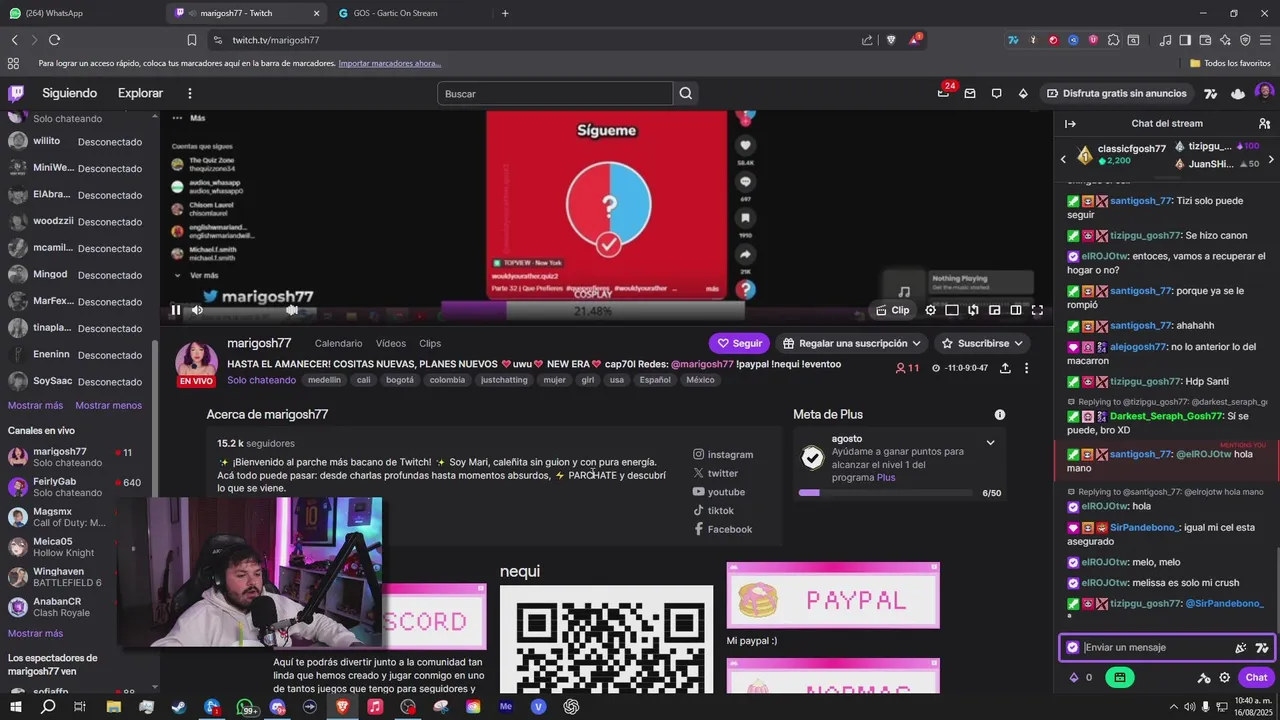1280x720 pixels.
Task: Reload the page
Action: (x=54, y=40)
